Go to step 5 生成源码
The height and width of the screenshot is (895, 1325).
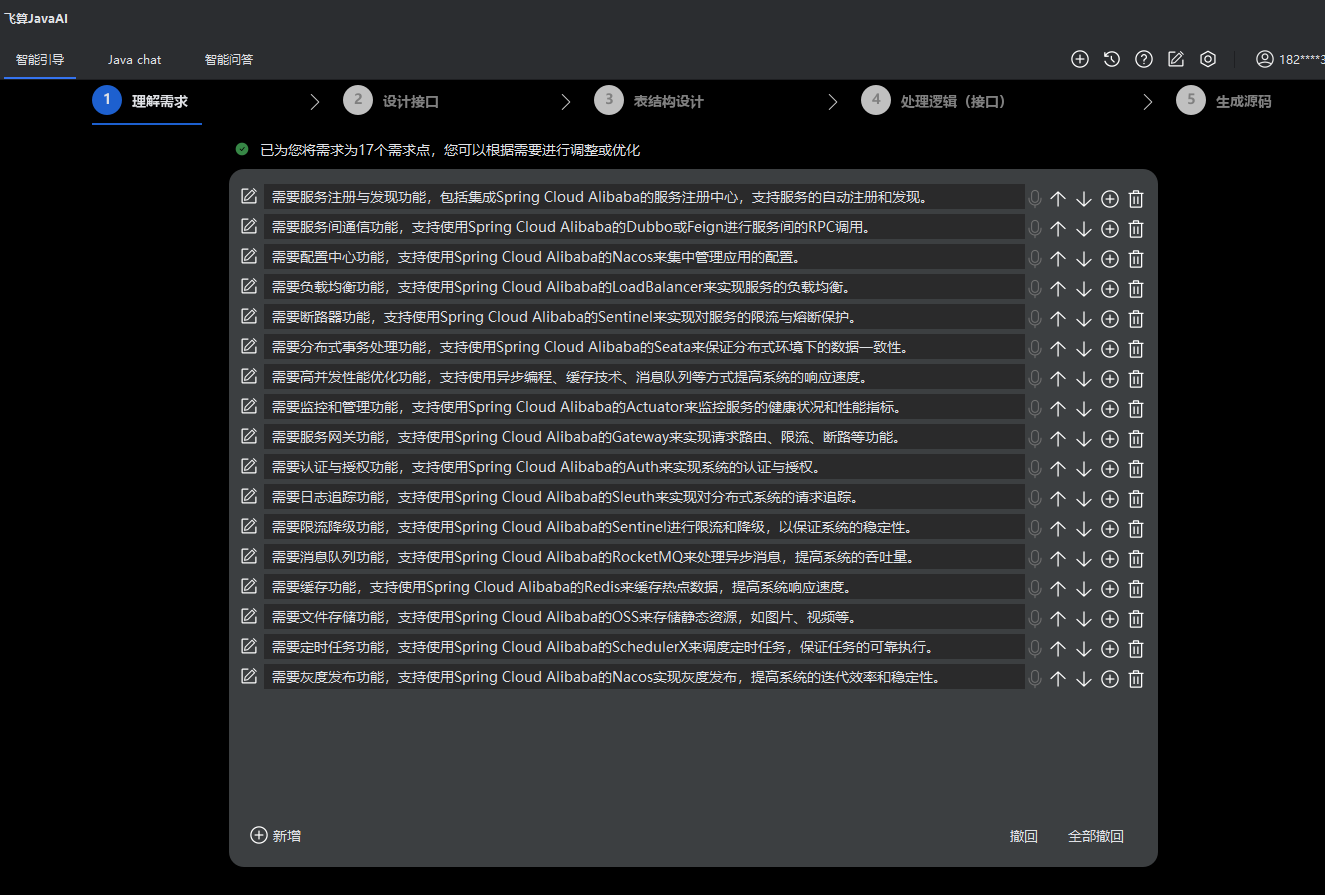1224,101
